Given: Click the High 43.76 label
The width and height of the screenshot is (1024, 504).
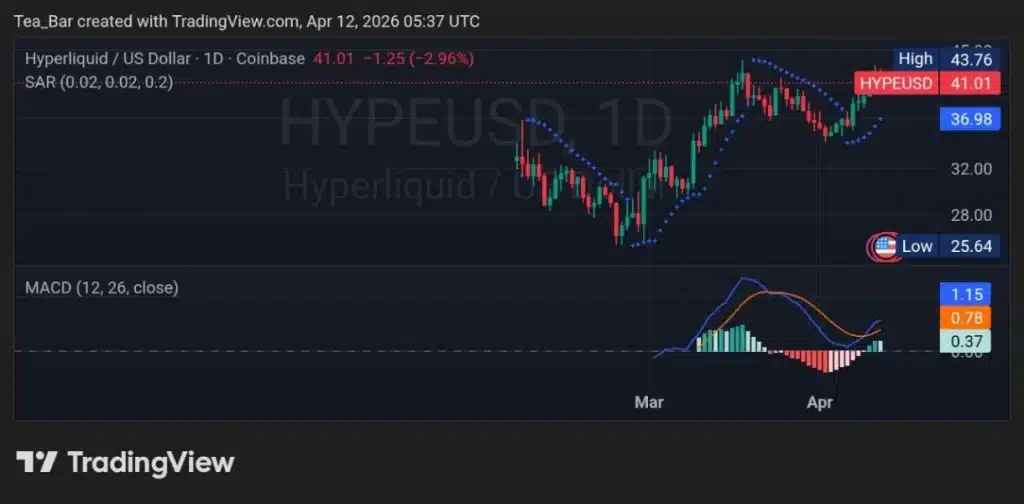Looking at the screenshot, I should click(x=946, y=59).
